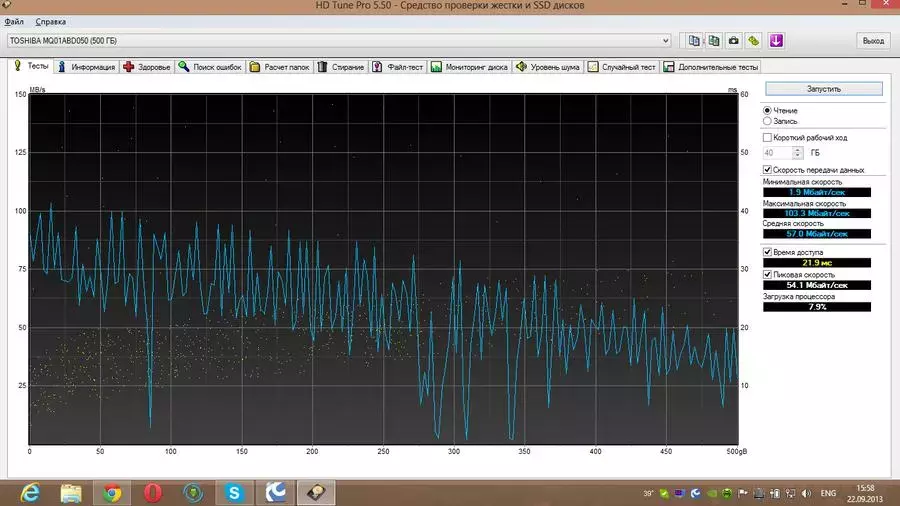Screen dimensions: 900x506
Task: Click the ENG language indicator
Action: pos(828,493)
